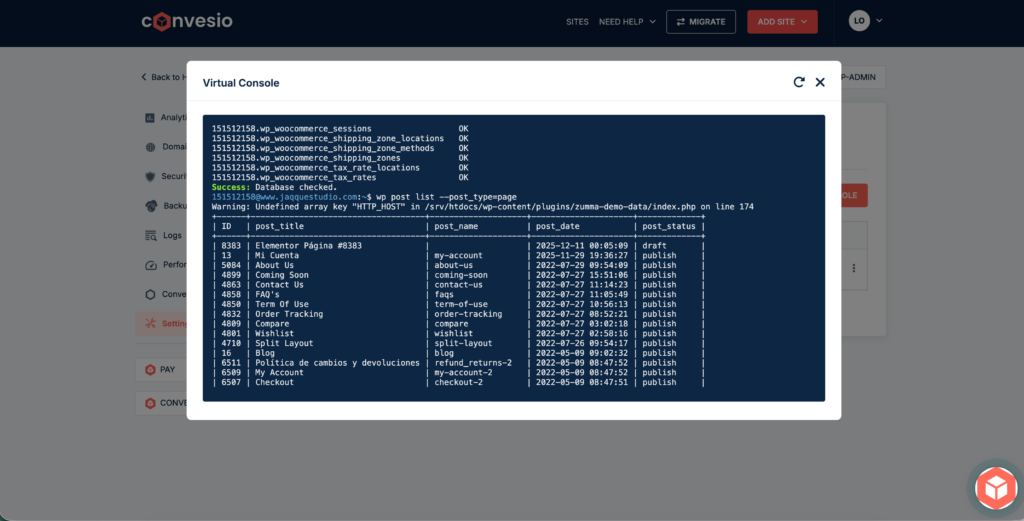Click the Mi Cuenta row title
The image size is (1024, 521).
coord(277,255)
